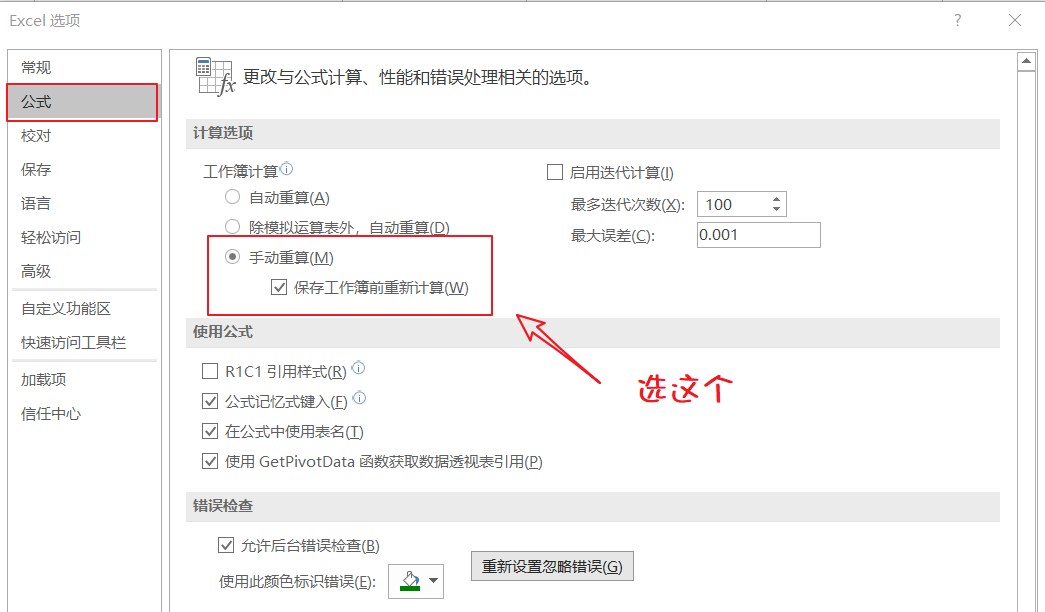Click the 最大误差 input field
This screenshot has height=612, width=1045.
pos(758,235)
